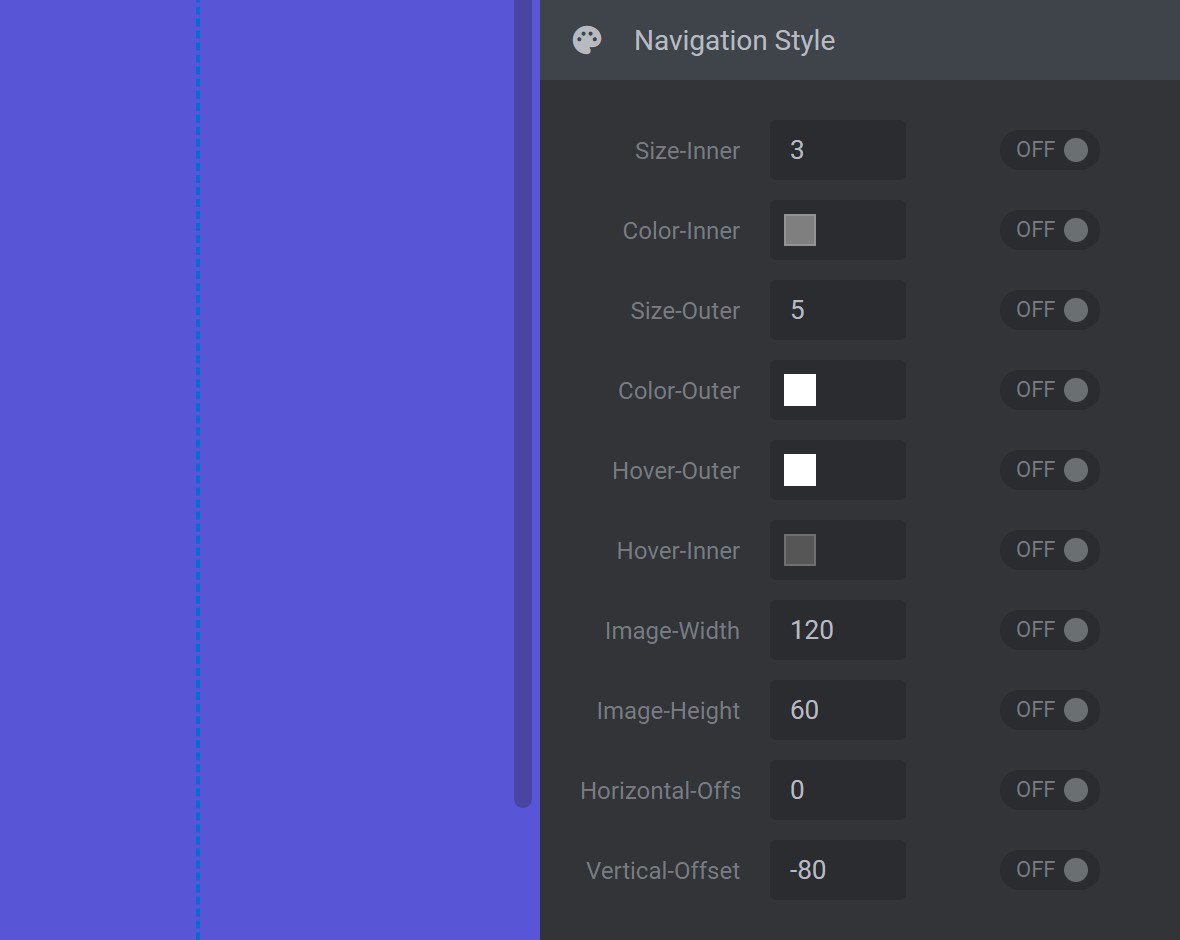This screenshot has width=1180, height=940.
Task: Toggle the Vertical-Offset OFF switch
Action: tap(1050, 870)
